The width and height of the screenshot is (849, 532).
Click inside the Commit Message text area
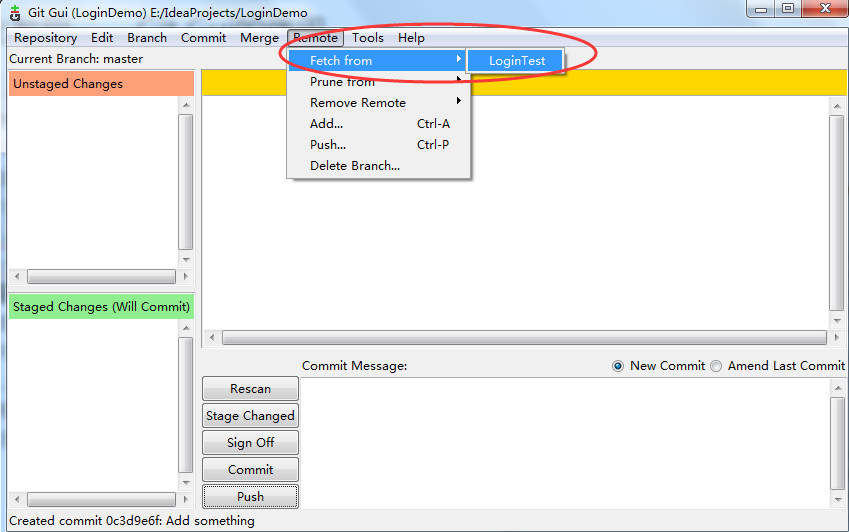(565, 440)
